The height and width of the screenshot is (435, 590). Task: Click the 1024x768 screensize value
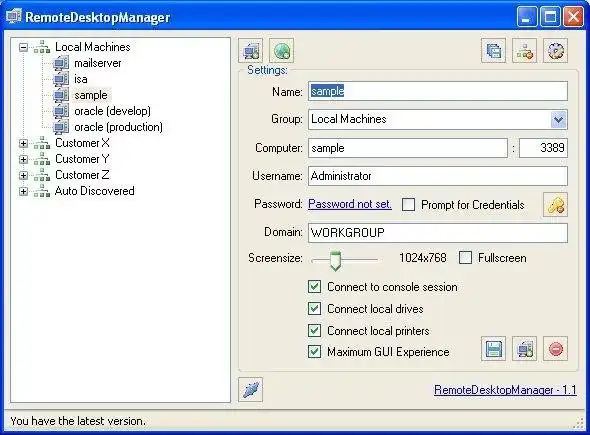(x=423, y=258)
